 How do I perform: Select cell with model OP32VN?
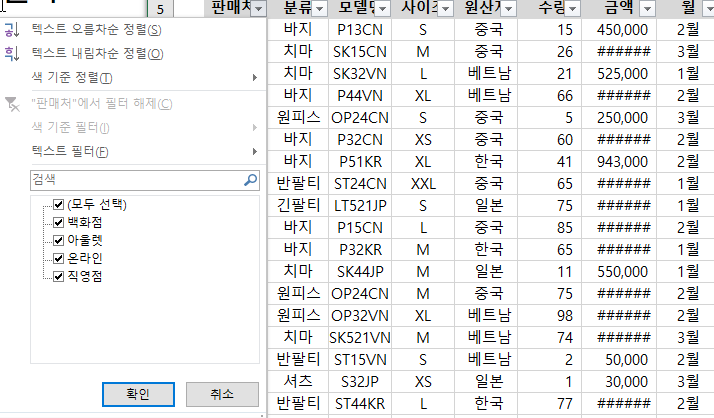tap(360, 316)
